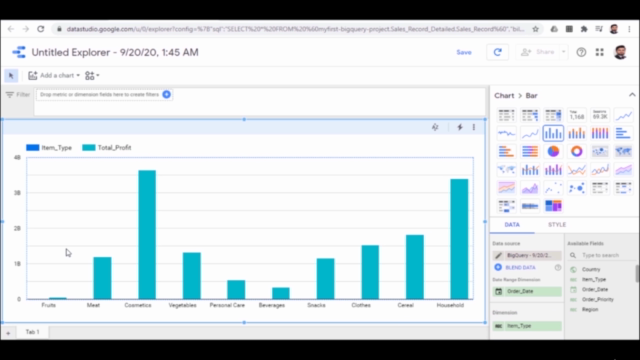
Task: Select the Order_Priority available field
Action: pyautogui.click(x=597, y=300)
